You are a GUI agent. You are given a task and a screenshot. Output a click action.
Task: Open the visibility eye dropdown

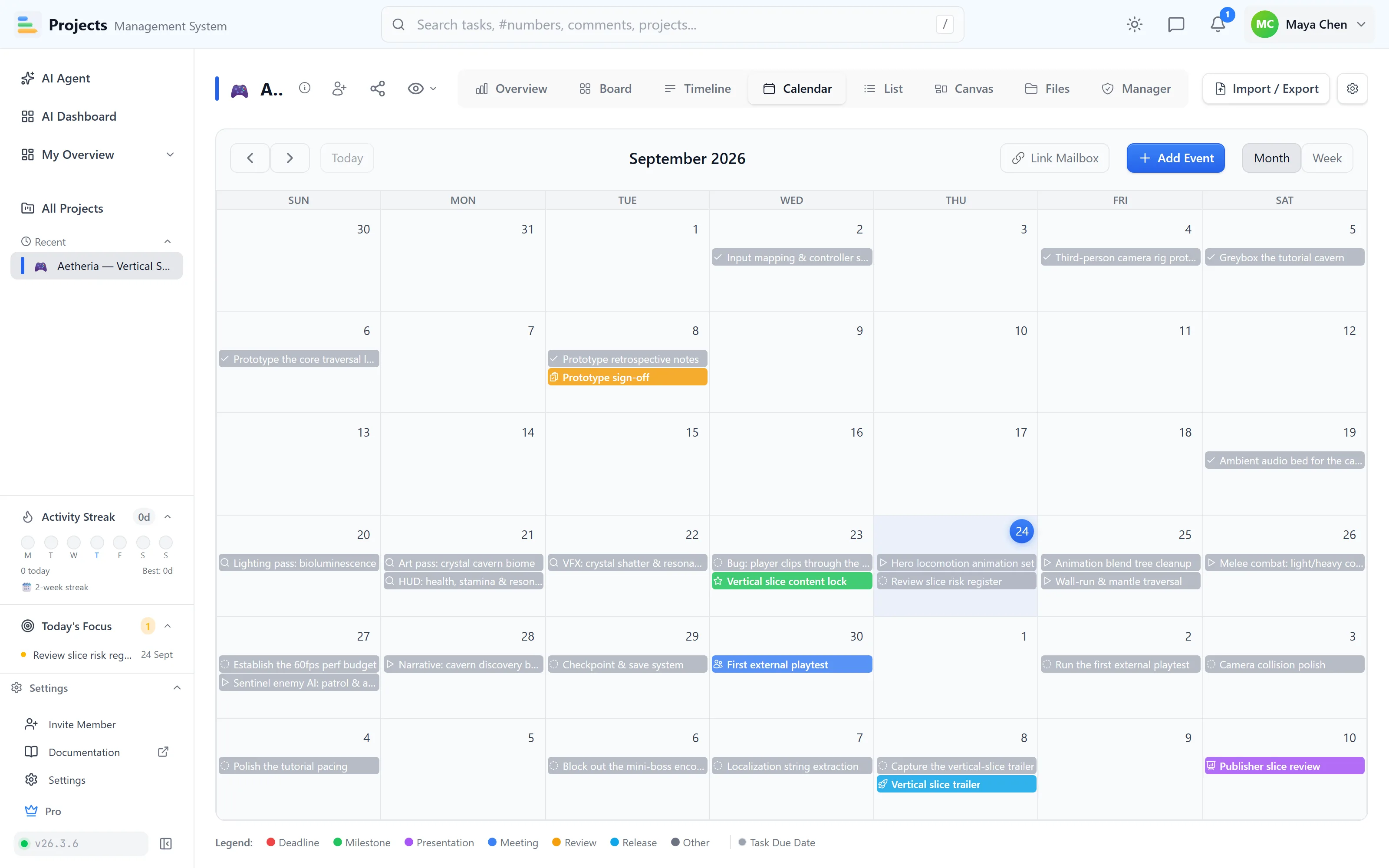(422, 89)
